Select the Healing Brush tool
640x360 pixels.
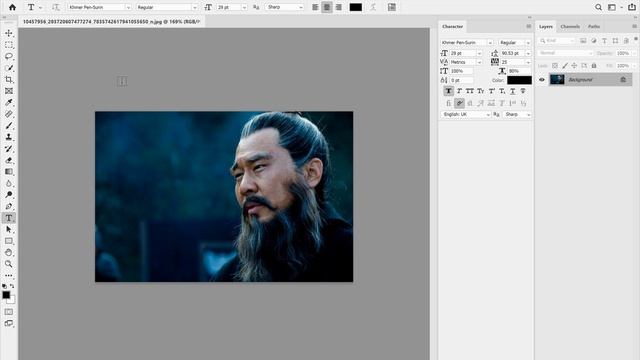[x=9, y=114]
